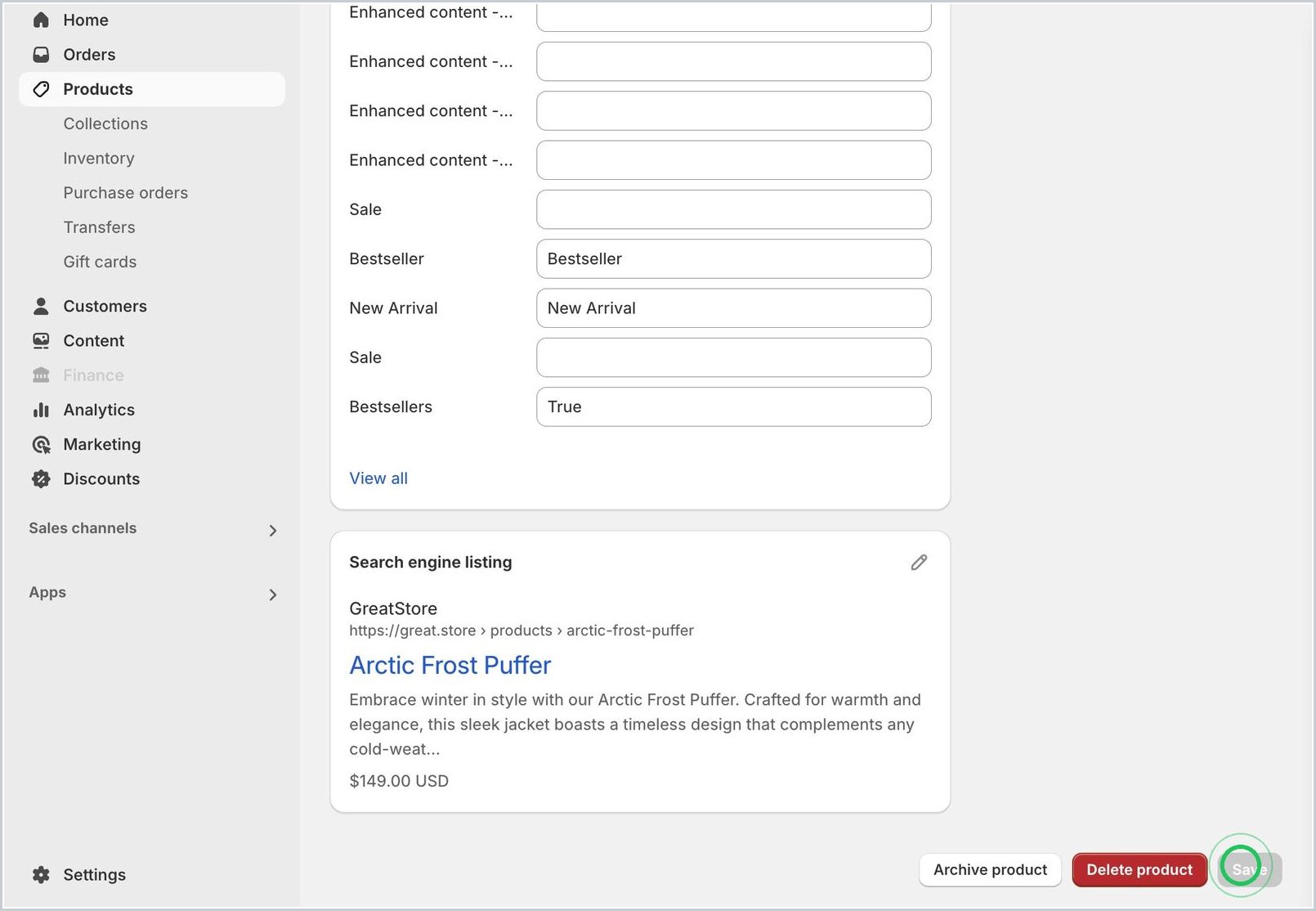Image resolution: width=1316 pixels, height=911 pixels.
Task: Click the GreatStore store name
Action: pos(393,608)
